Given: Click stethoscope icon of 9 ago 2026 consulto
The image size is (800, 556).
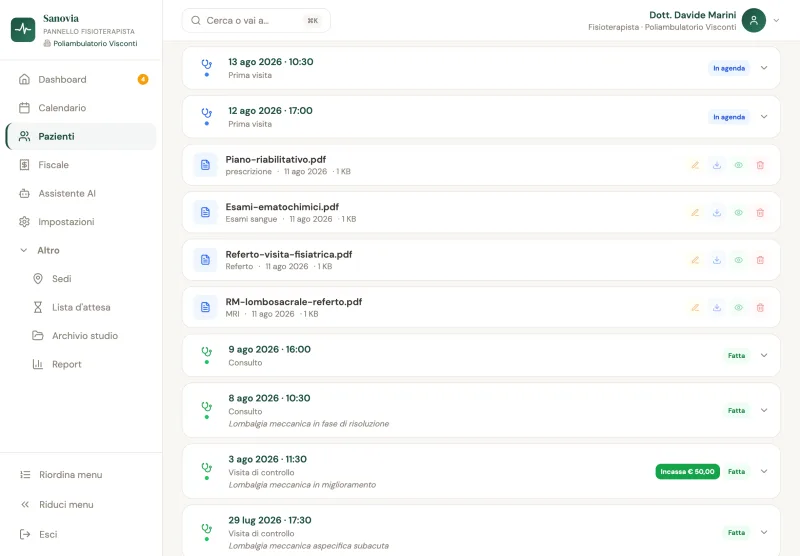Looking at the screenshot, I should (x=207, y=351).
